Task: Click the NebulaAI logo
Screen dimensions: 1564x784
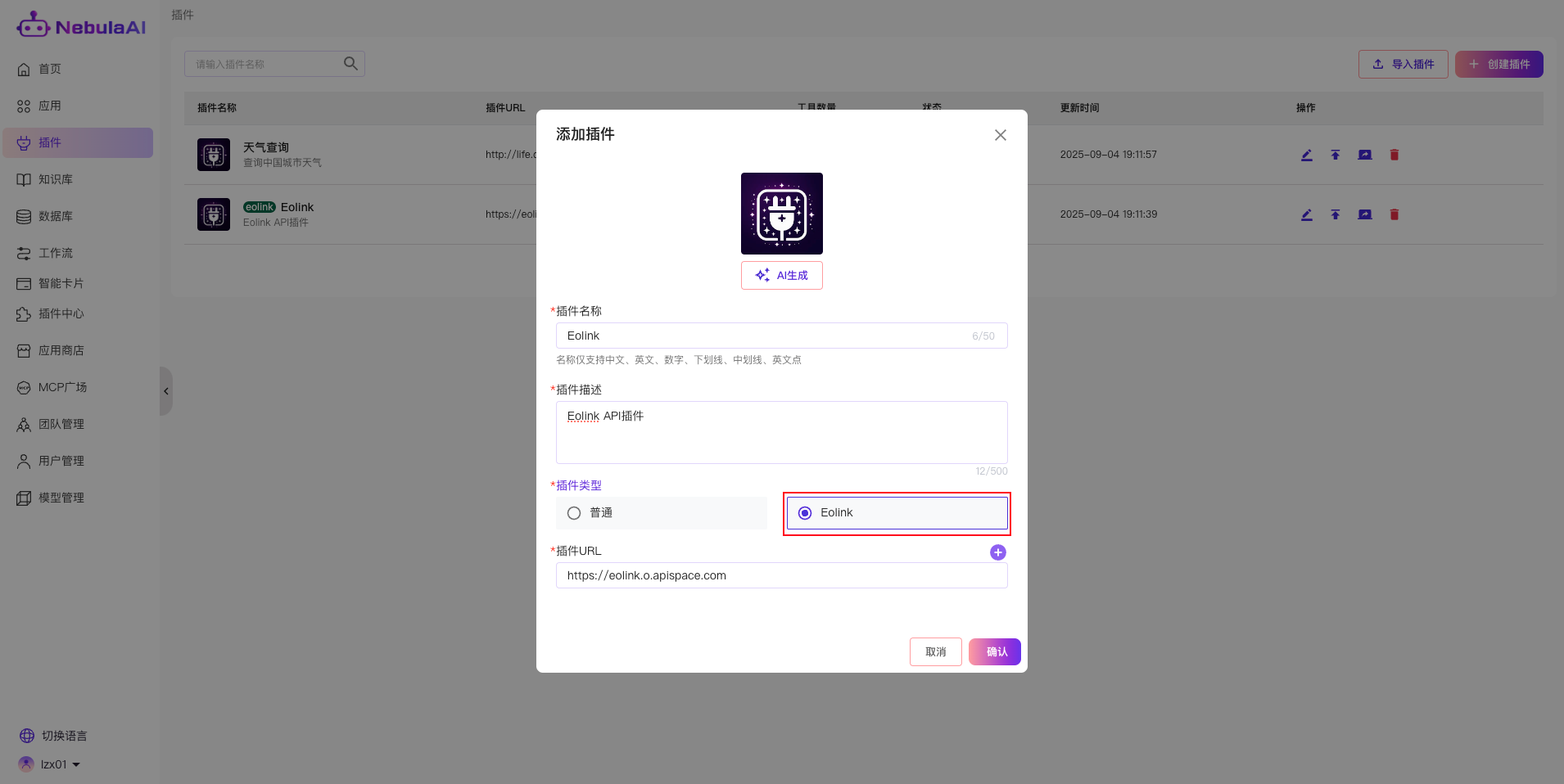Action: point(81,25)
